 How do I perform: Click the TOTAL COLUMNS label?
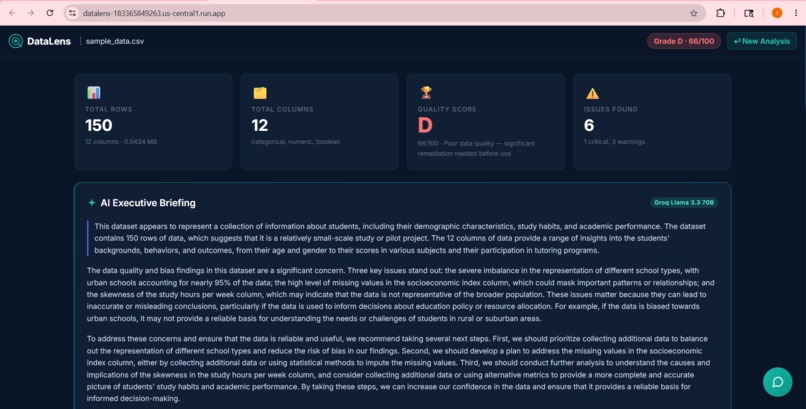click(x=282, y=109)
